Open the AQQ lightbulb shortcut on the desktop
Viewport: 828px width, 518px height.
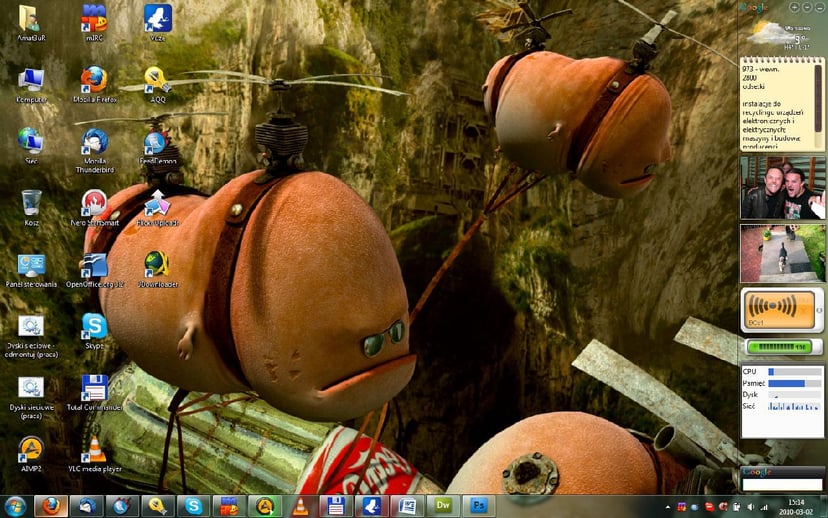click(158, 84)
